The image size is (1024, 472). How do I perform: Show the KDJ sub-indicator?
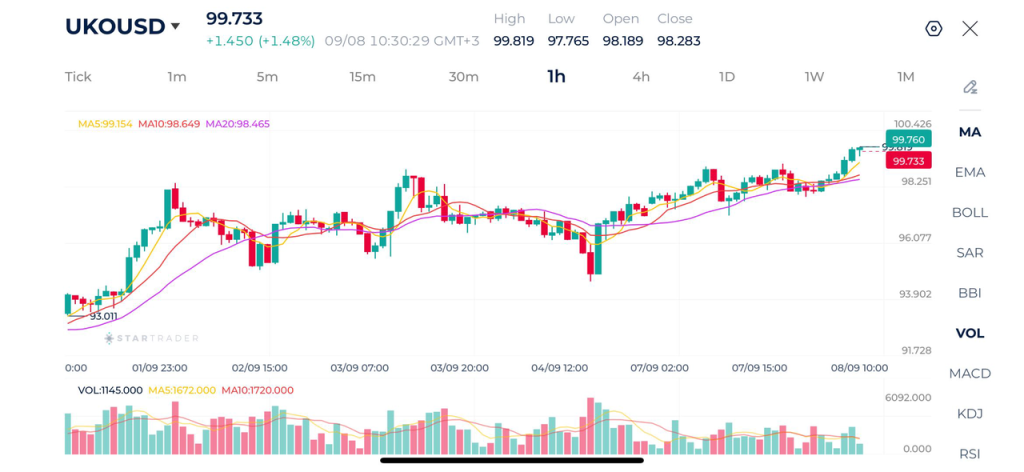pyautogui.click(x=970, y=414)
